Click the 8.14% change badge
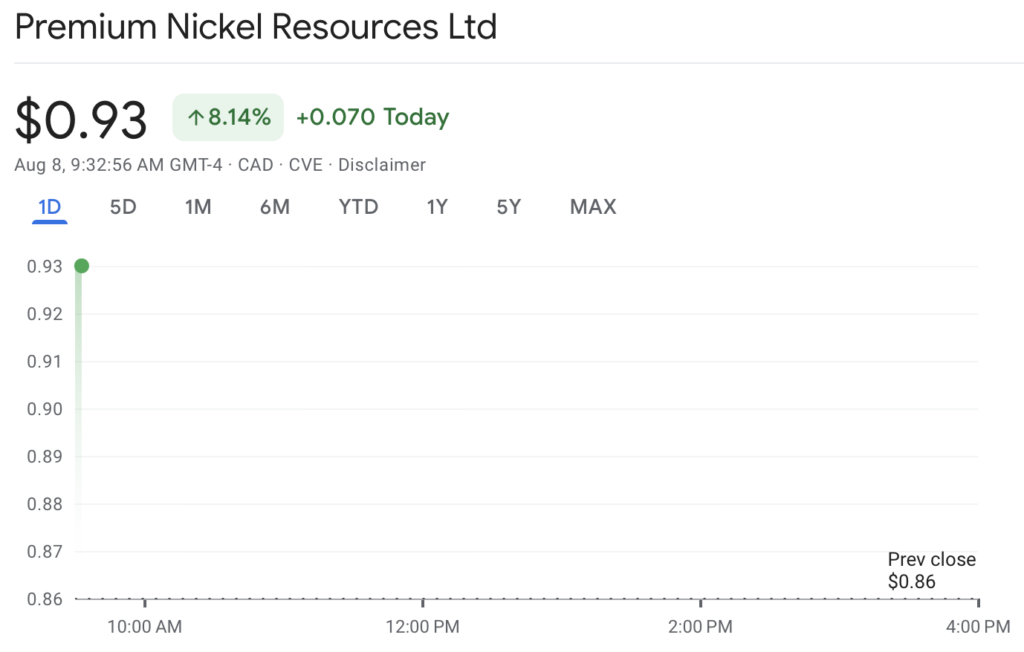The width and height of the screenshot is (1024, 652). tap(228, 117)
